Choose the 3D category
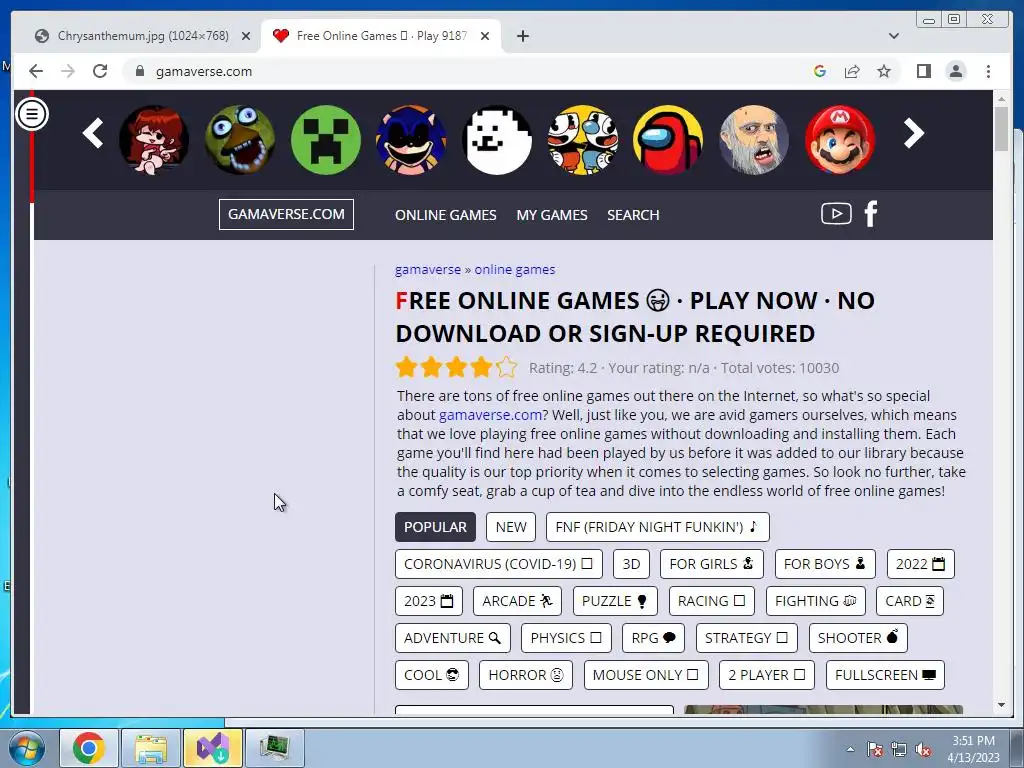The height and width of the screenshot is (768, 1024). [632, 564]
